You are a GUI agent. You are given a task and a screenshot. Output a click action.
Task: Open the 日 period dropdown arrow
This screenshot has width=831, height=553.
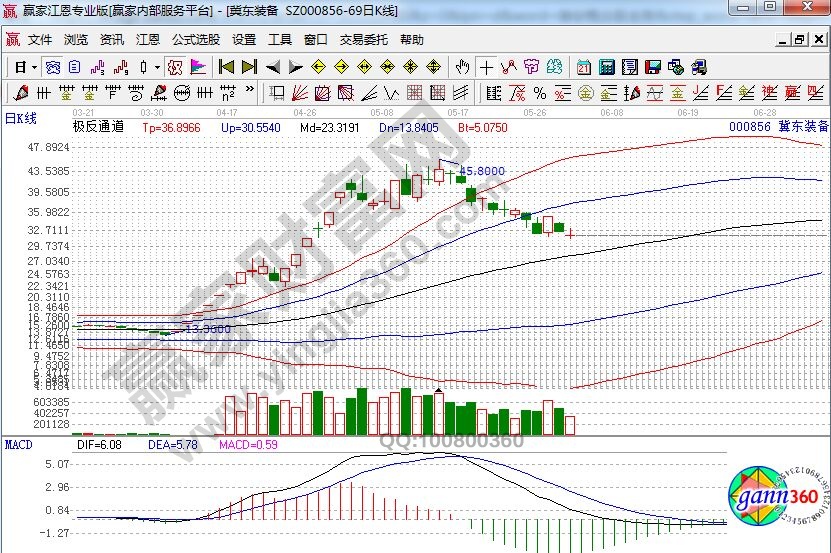click(x=34, y=67)
